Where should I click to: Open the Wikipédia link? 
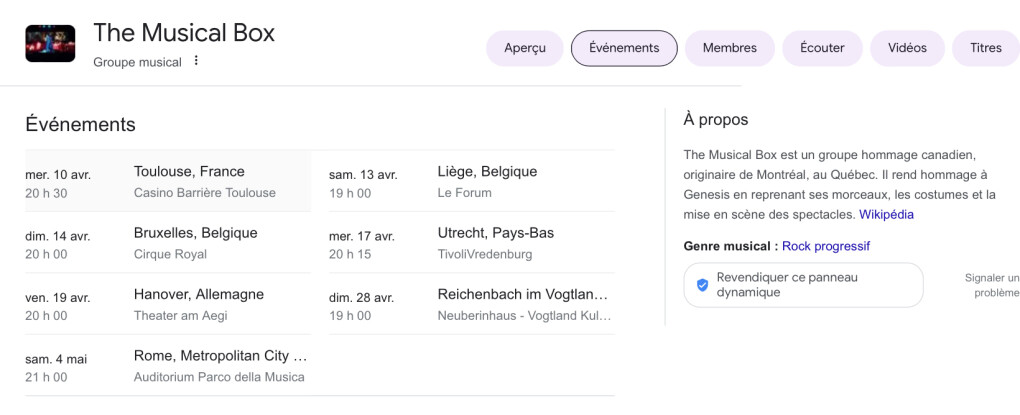coord(886,214)
